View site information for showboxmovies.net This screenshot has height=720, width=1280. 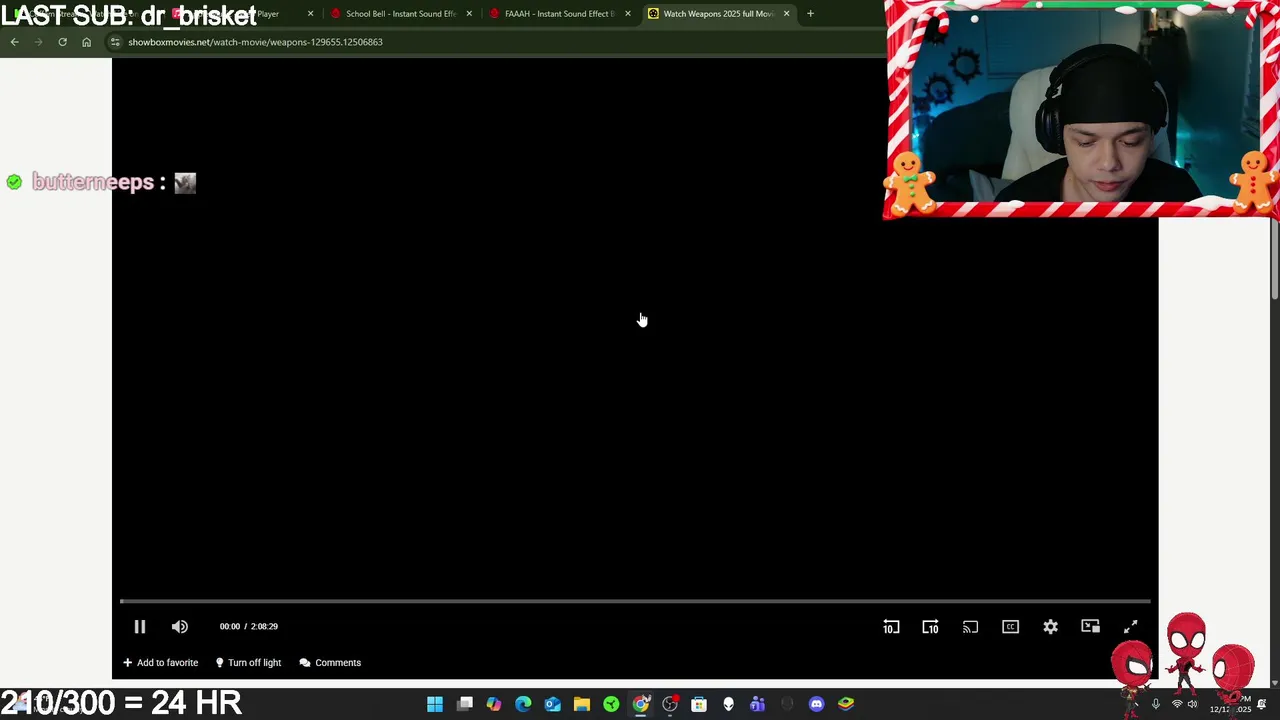115,42
